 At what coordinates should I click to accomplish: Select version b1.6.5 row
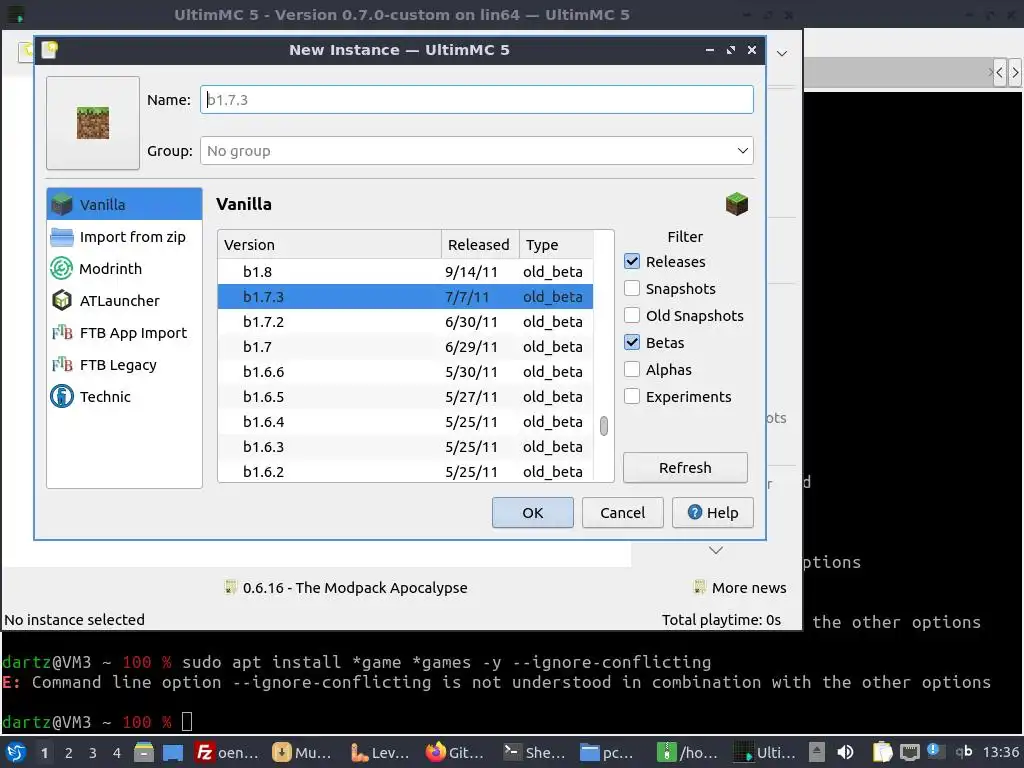[x=405, y=396]
